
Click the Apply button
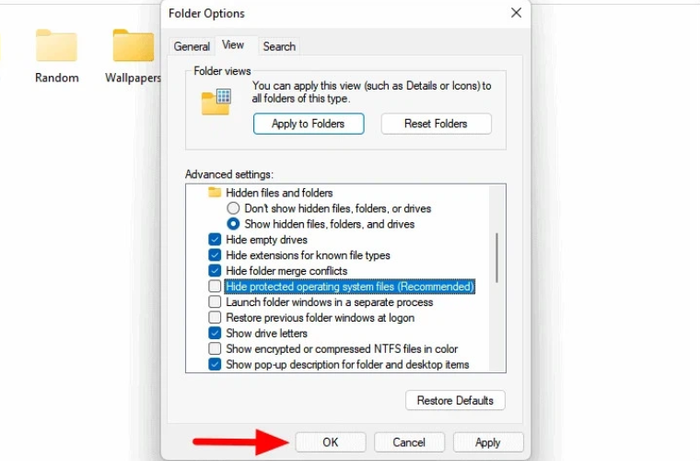488,442
